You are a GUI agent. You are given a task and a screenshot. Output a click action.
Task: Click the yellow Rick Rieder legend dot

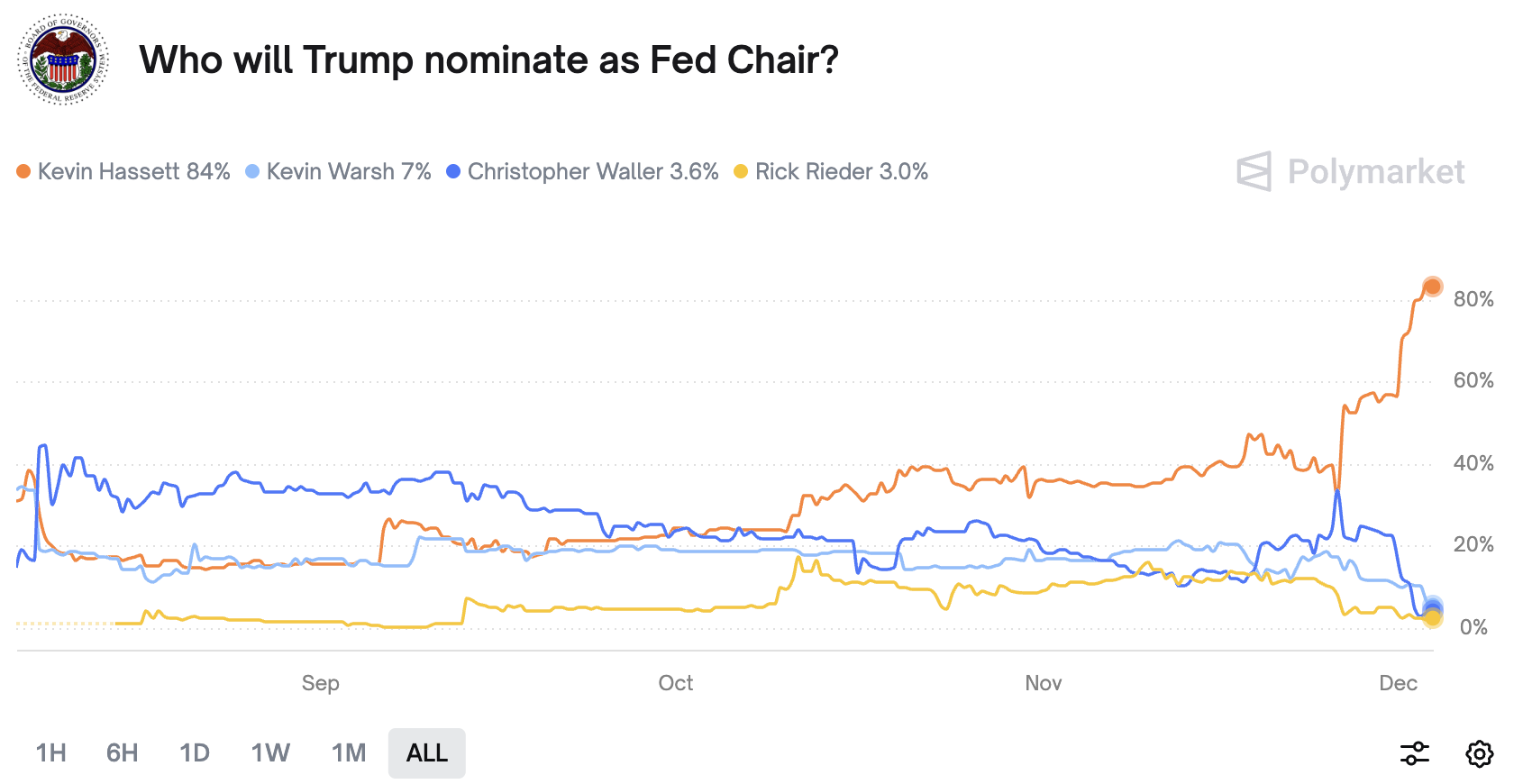point(741,171)
